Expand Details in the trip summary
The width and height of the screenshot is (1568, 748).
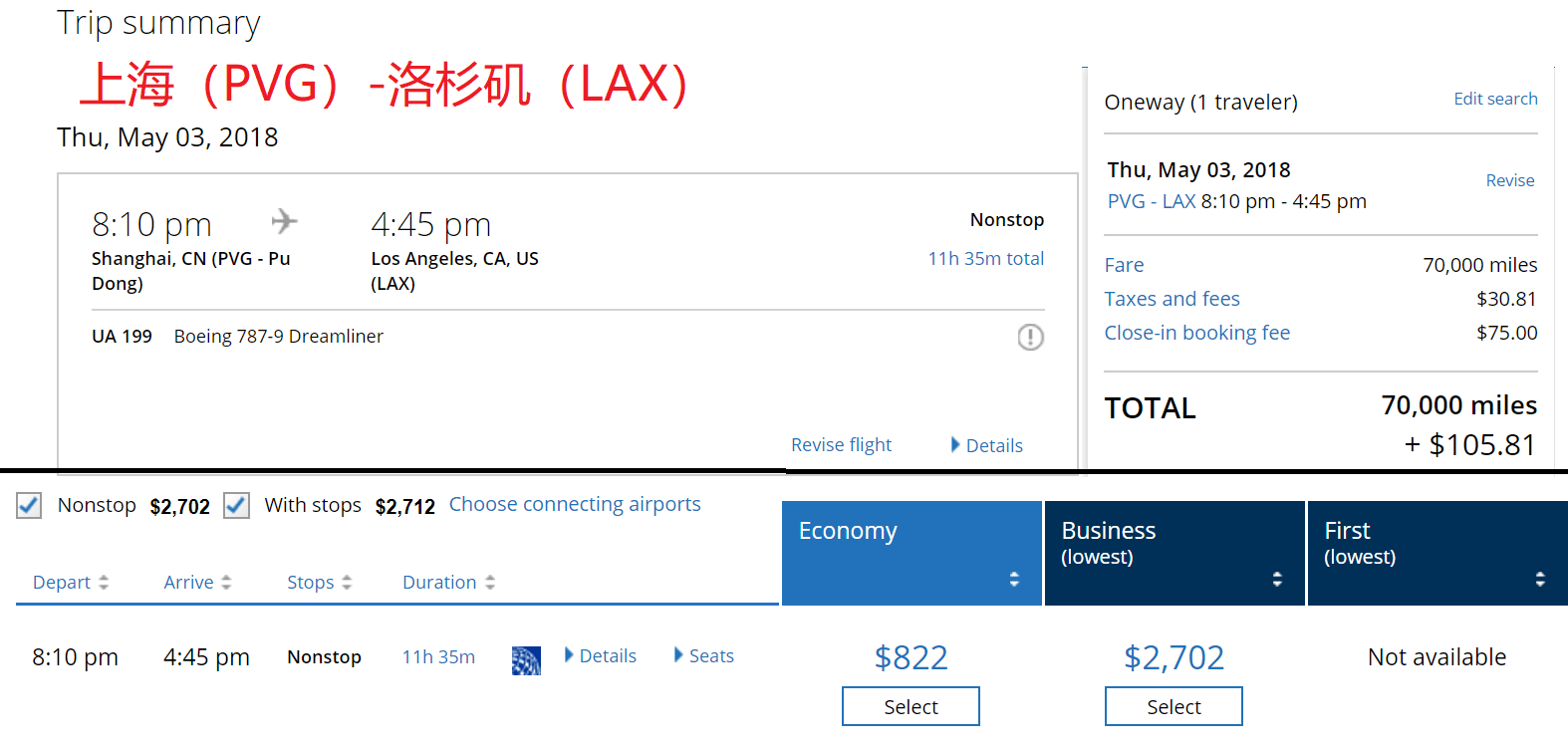pyautogui.click(x=987, y=445)
